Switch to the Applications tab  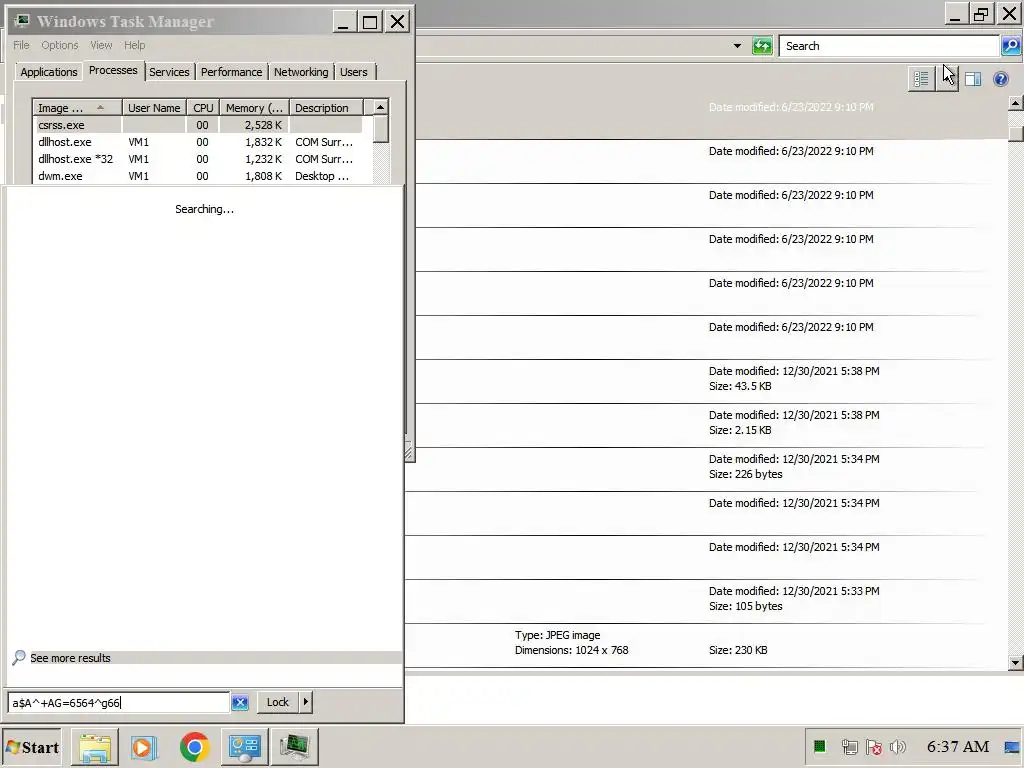point(48,72)
